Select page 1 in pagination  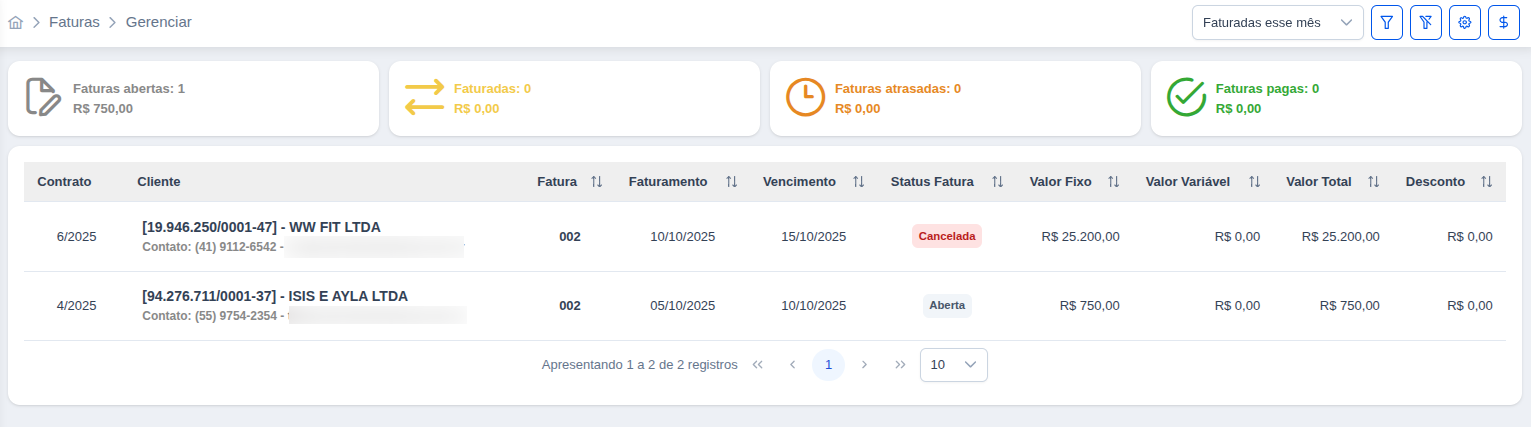coord(828,365)
